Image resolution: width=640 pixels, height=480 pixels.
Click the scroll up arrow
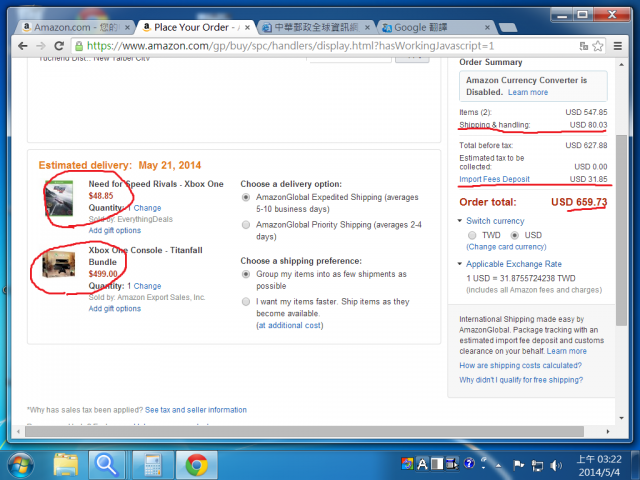621,64
